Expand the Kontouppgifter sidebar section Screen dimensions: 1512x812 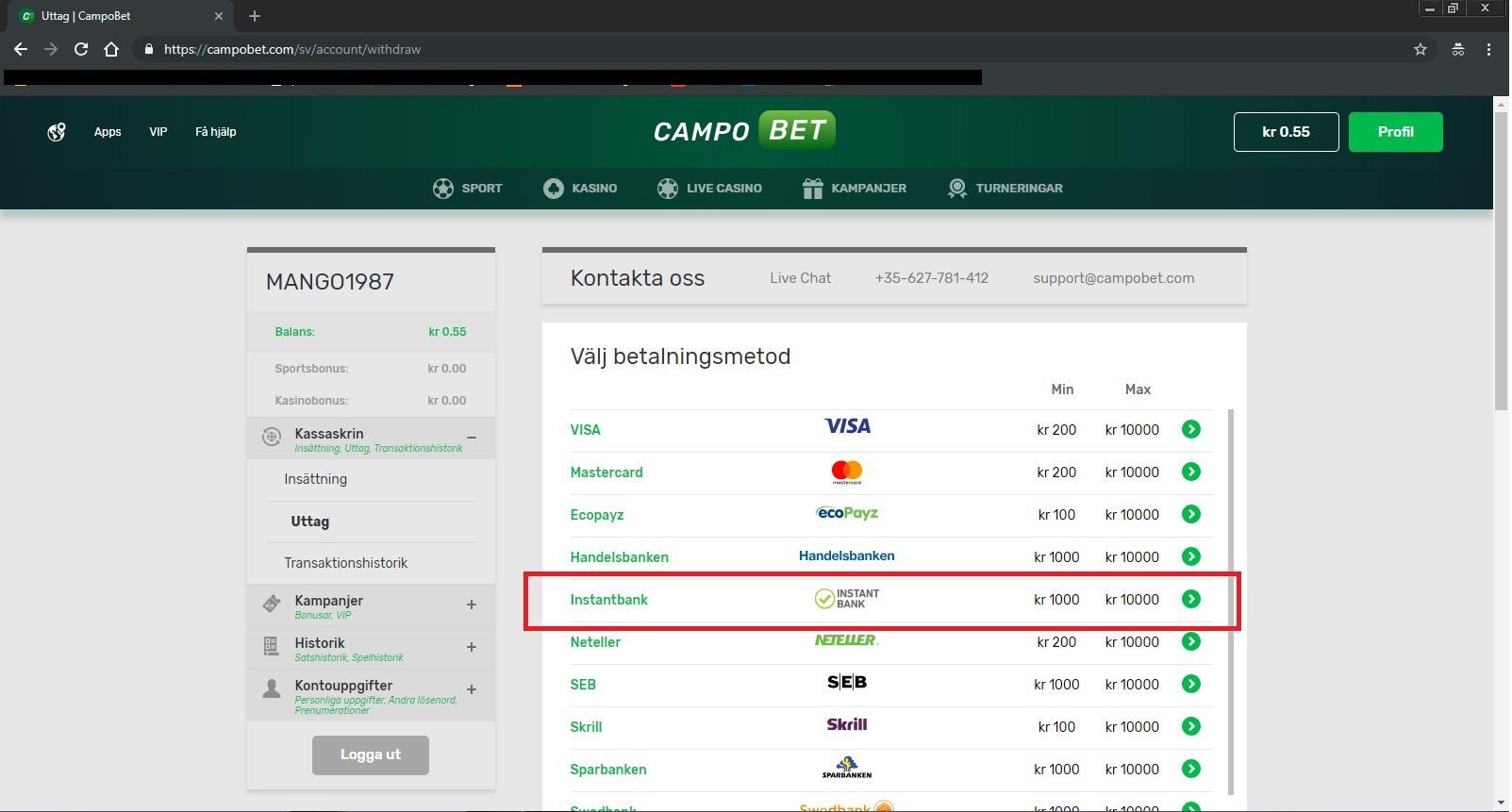pyautogui.click(x=472, y=689)
